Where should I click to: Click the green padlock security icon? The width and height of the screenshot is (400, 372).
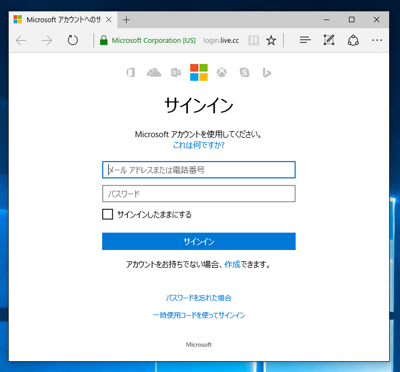pyautogui.click(x=104, y=40)
